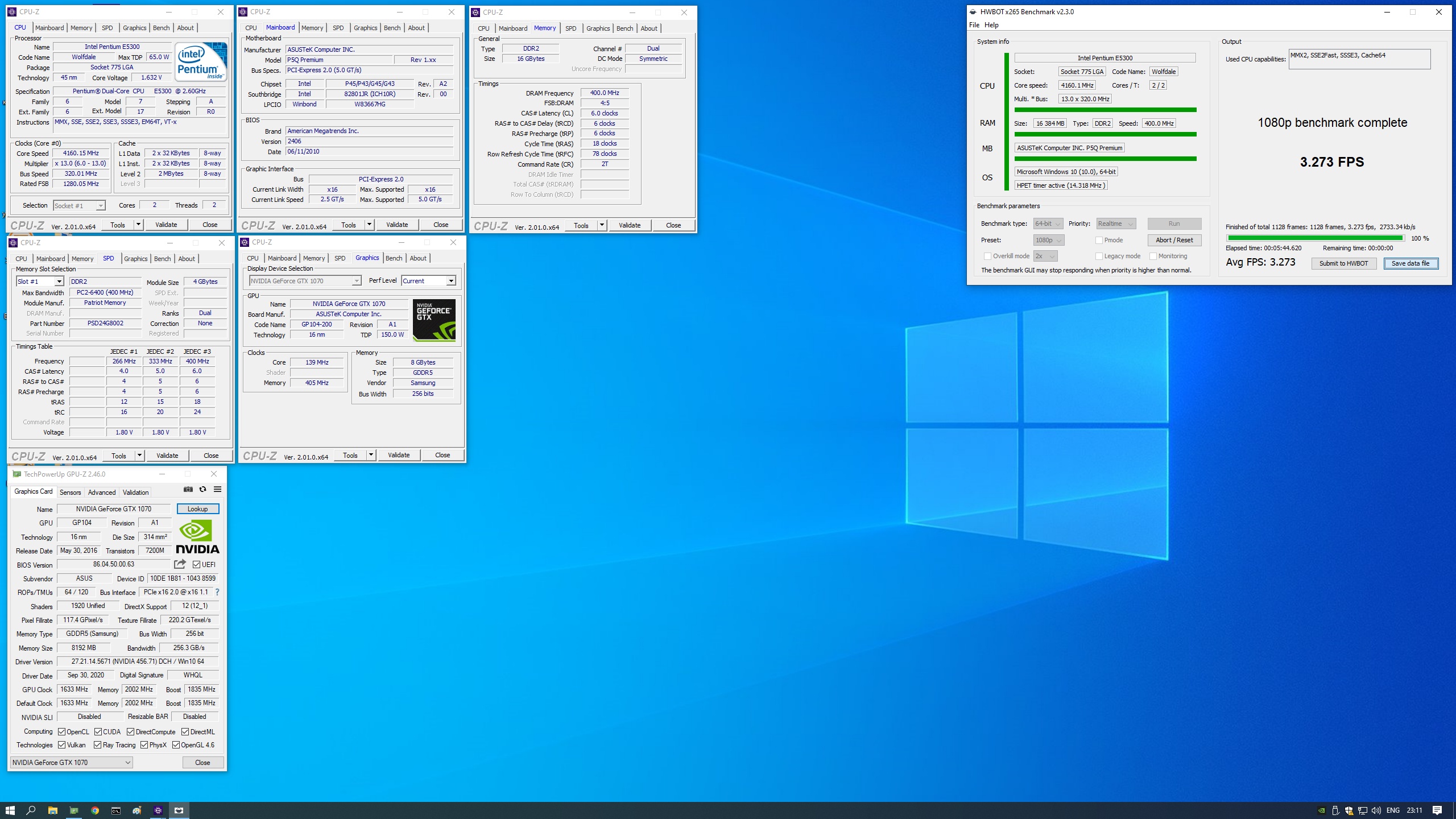Click Submit to HWBOT button
This screenshot has height=819, width=1456.
[1343, 263]
